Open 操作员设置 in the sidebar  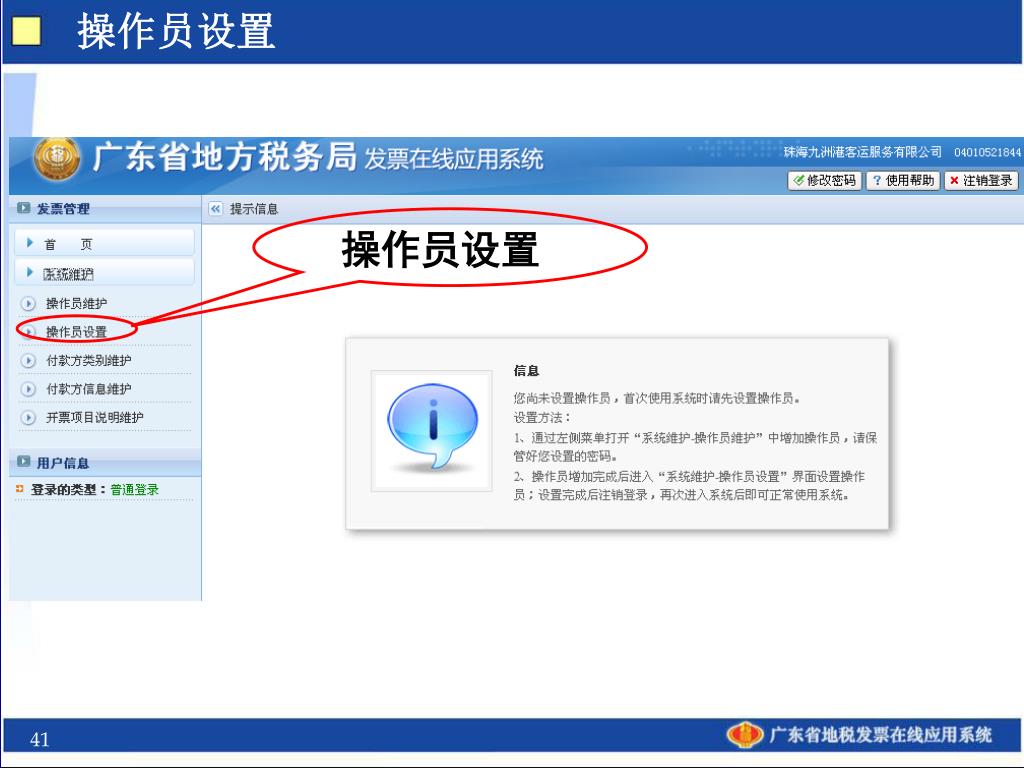pos(76,332)
